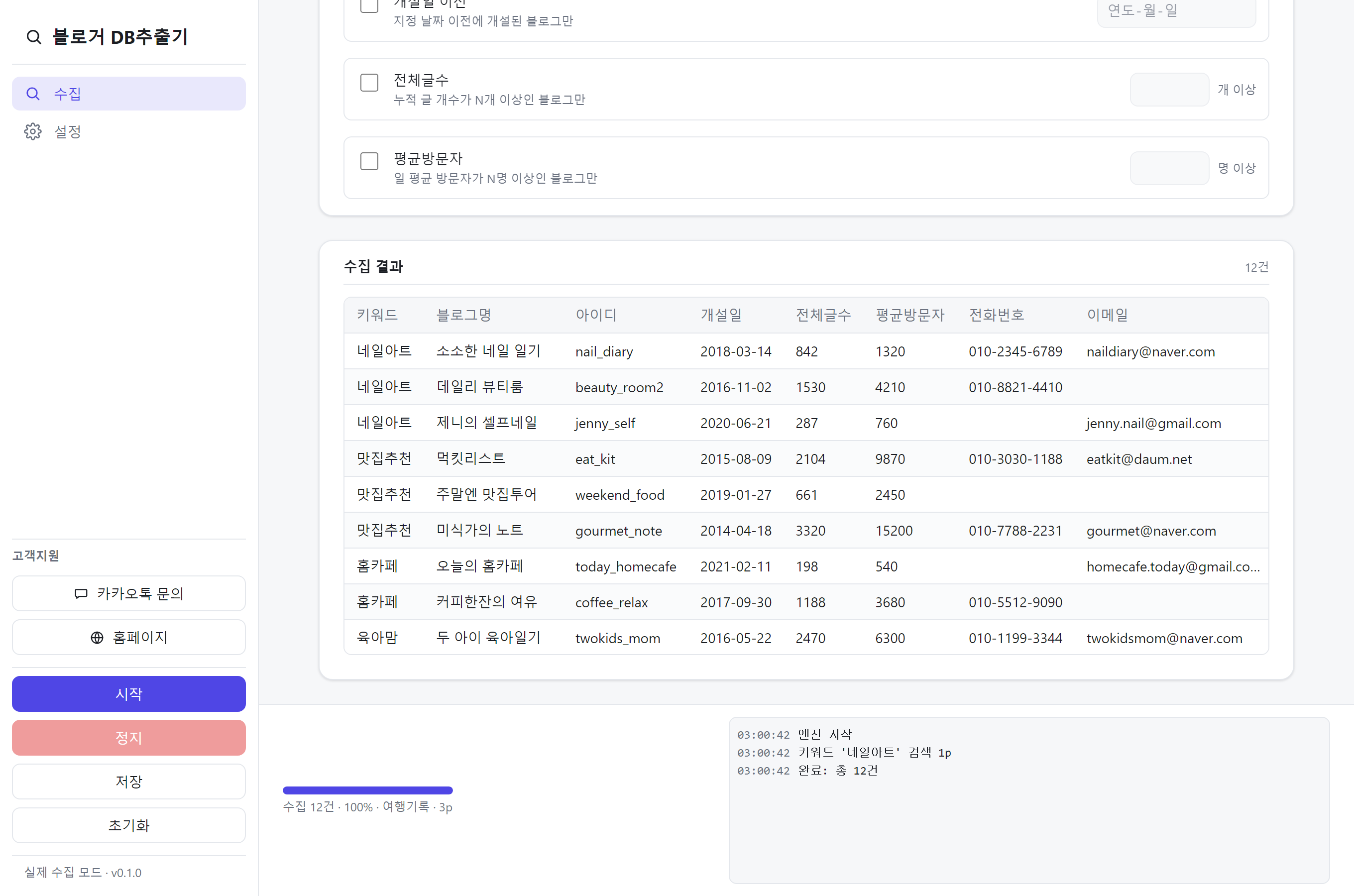Select the 오늘의 홈카페 blog name
The width and height of the screenshot is (1354, 896).
click(479, 566)
